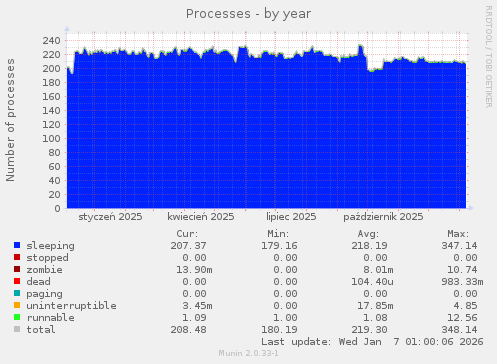Click uninterruptible current value 3.45m
Viewport: 497px width, 364px height.
[x=197, y=306]
